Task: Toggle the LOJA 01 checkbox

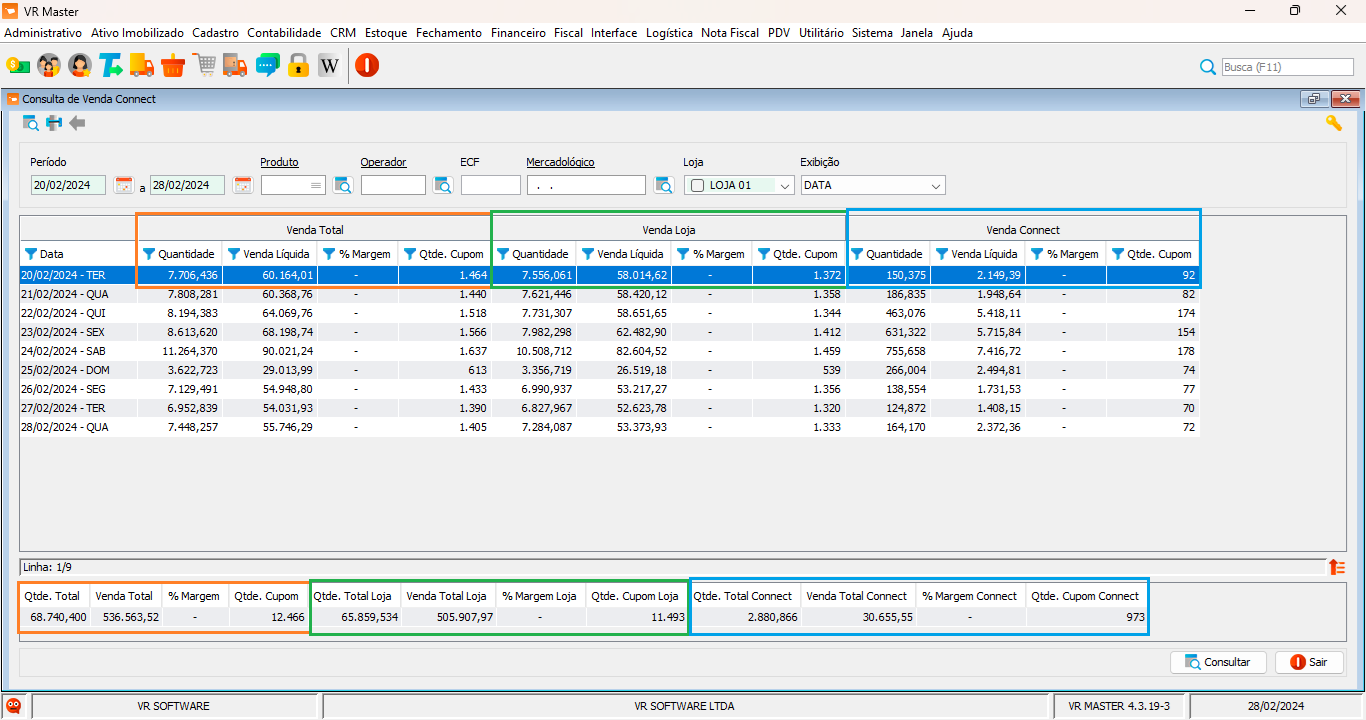Action: (697, 185)
